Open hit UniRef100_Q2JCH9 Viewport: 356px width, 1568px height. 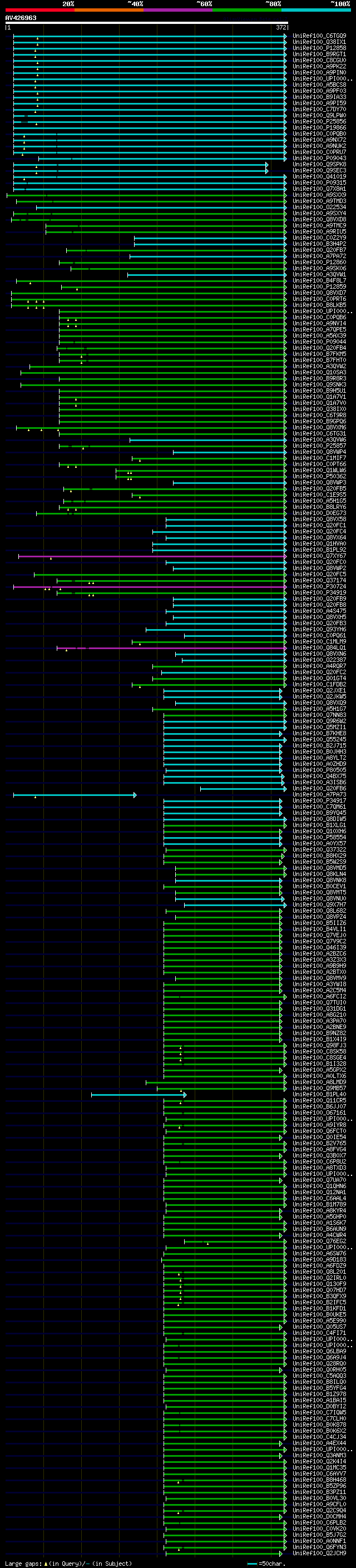pos(319,1553)
